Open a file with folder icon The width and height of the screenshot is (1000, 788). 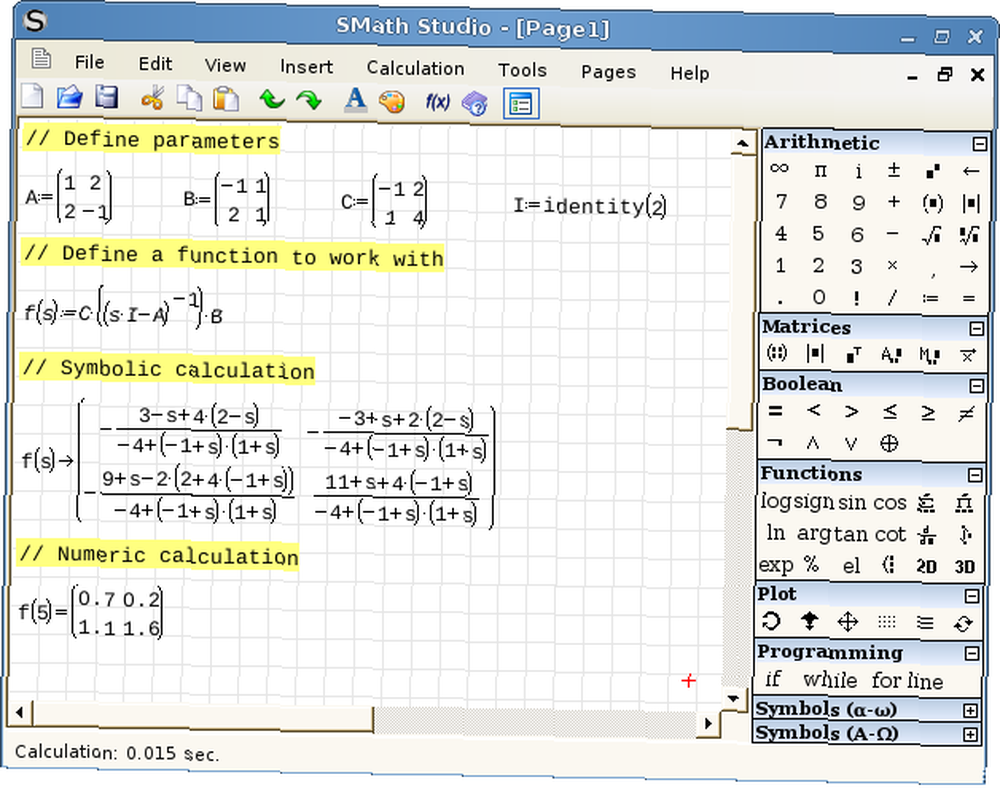70,98
